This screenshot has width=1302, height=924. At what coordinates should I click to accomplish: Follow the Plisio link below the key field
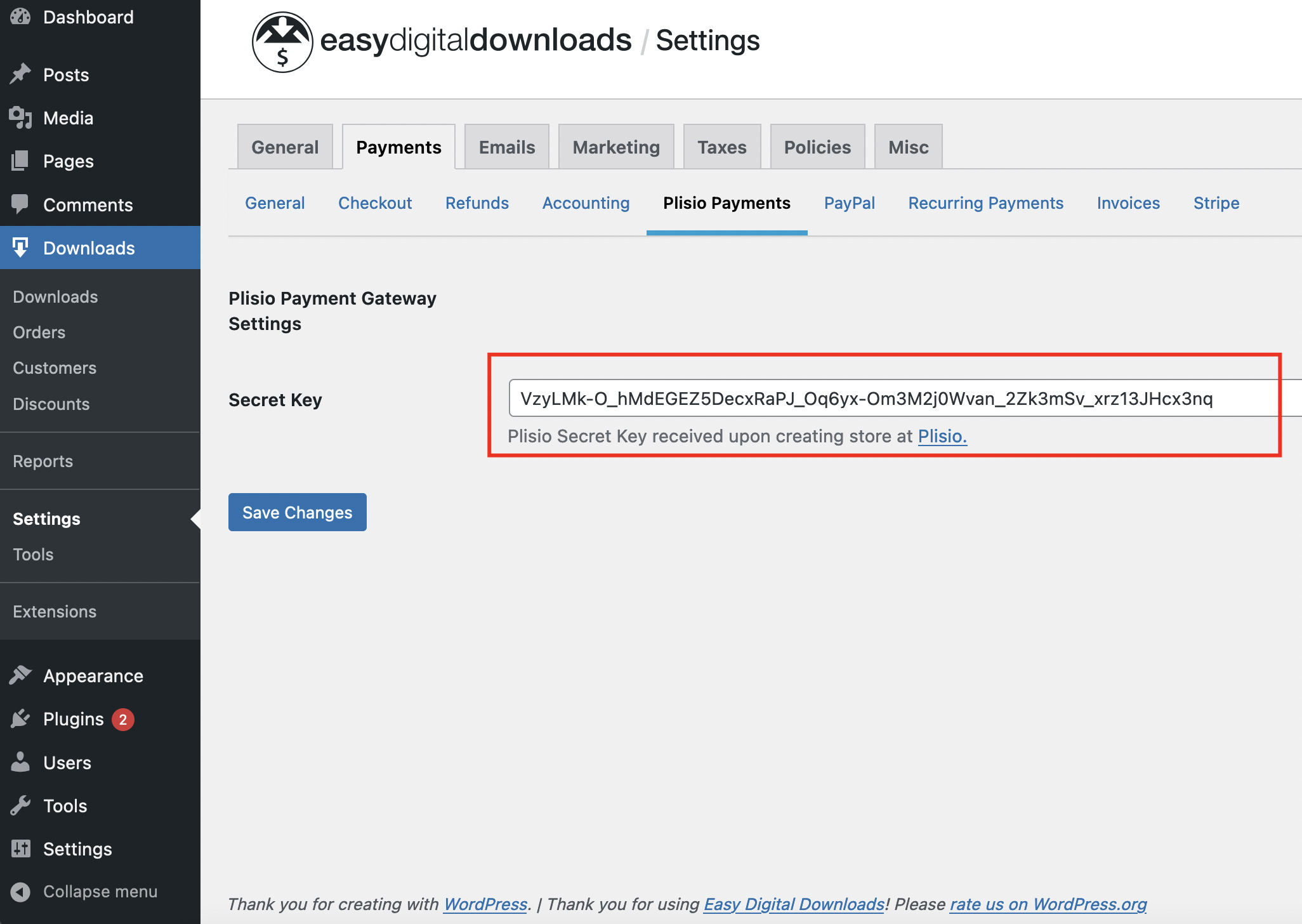pyautogui.click(x=942, y=436)
